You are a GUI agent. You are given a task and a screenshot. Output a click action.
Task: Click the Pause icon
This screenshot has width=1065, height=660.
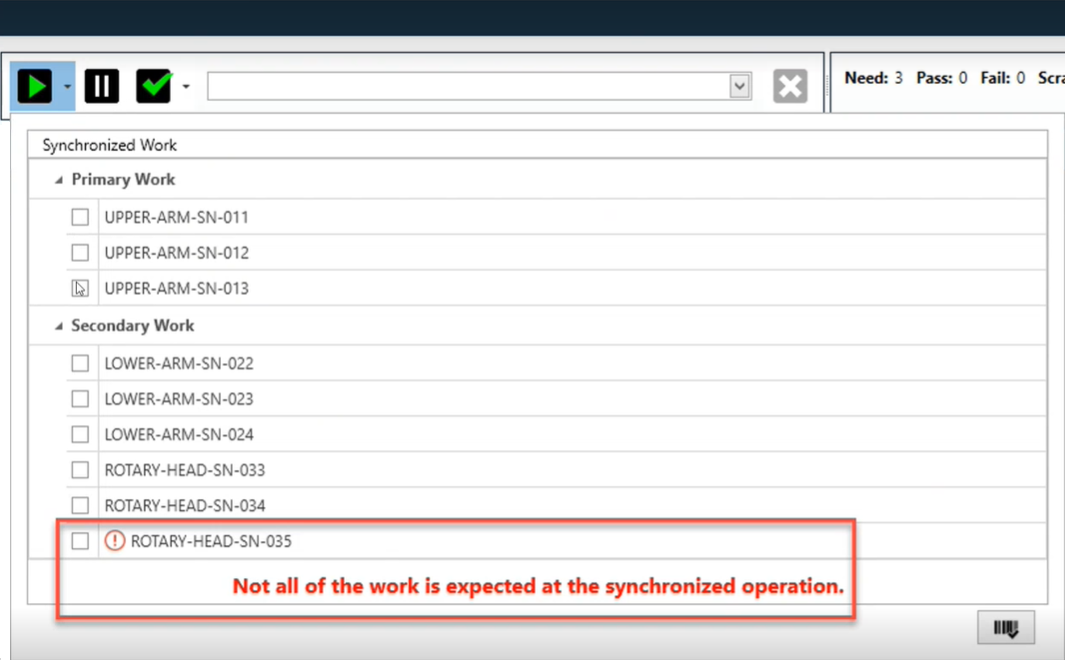pyautogui.click(x=100, y=86)
